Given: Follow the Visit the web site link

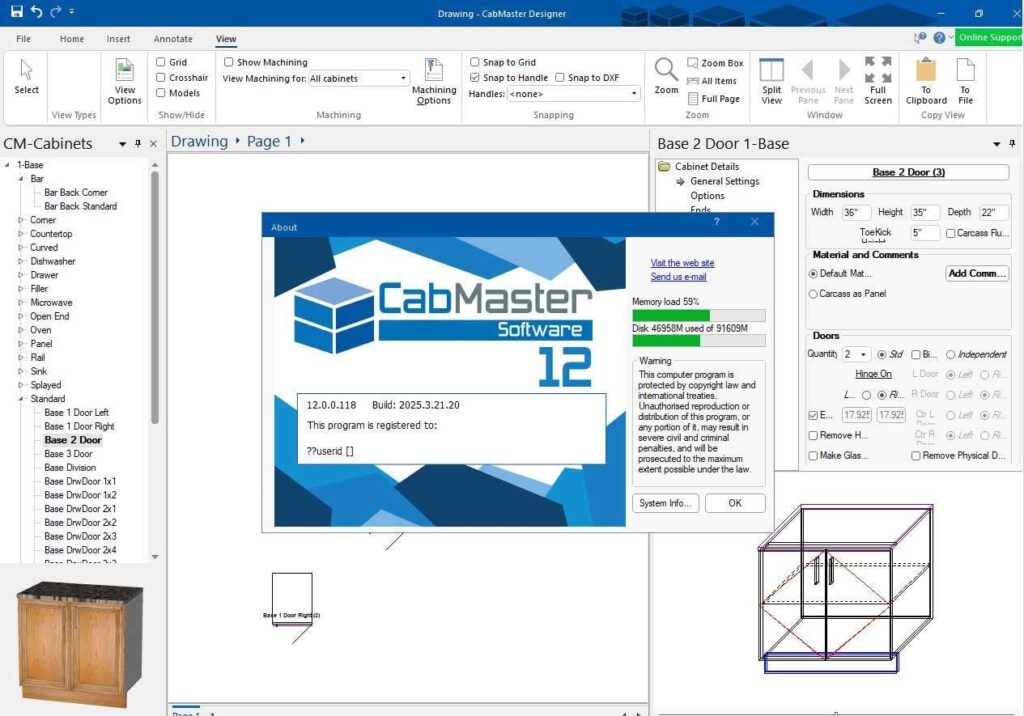Looking at the screenshot, I should [682, 263].
